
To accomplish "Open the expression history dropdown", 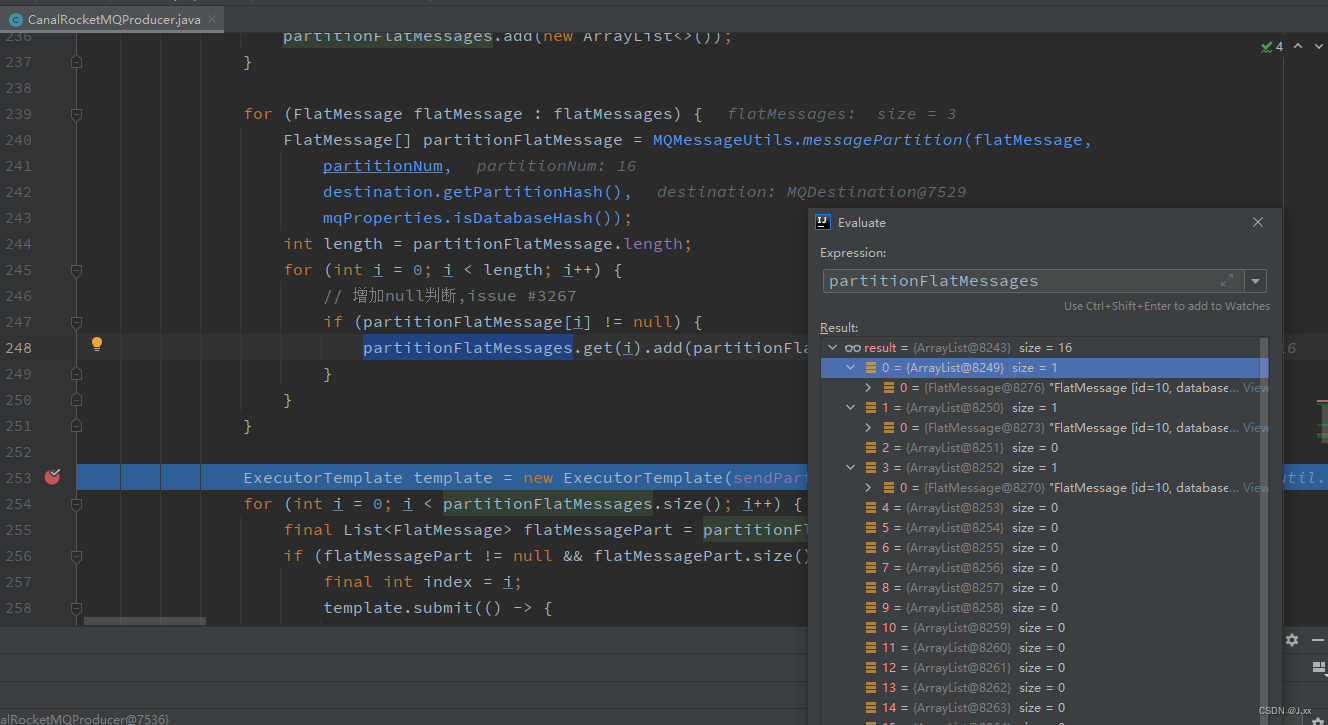I will pos(1256,281).
